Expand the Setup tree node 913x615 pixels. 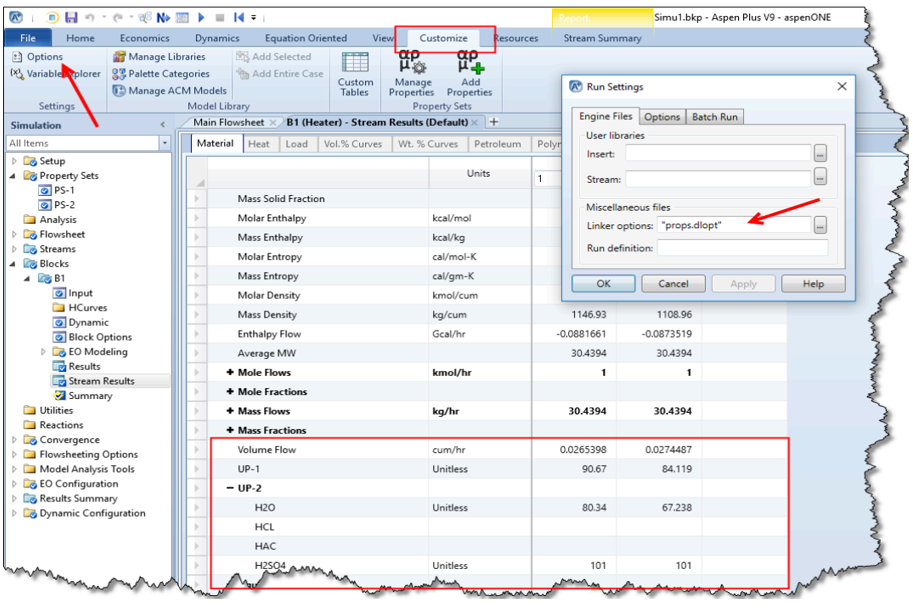15,161
